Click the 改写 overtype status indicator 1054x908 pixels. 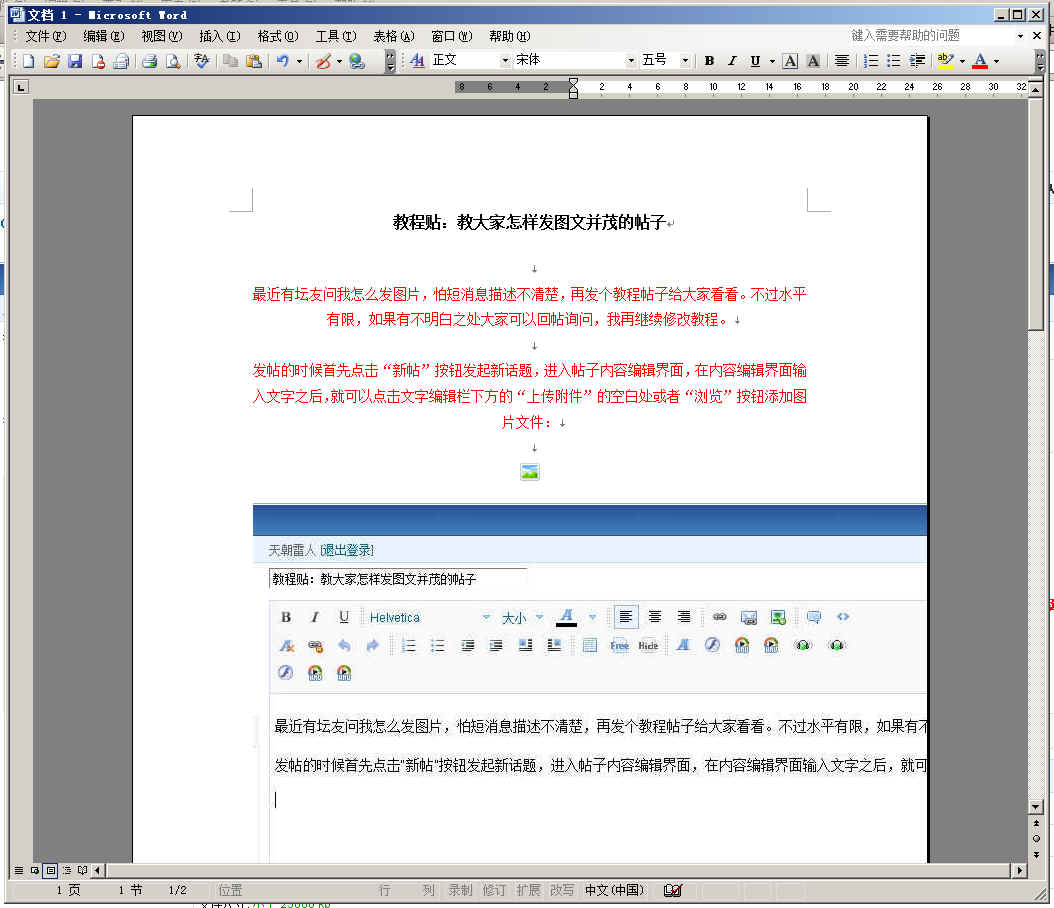pos(562,890)
